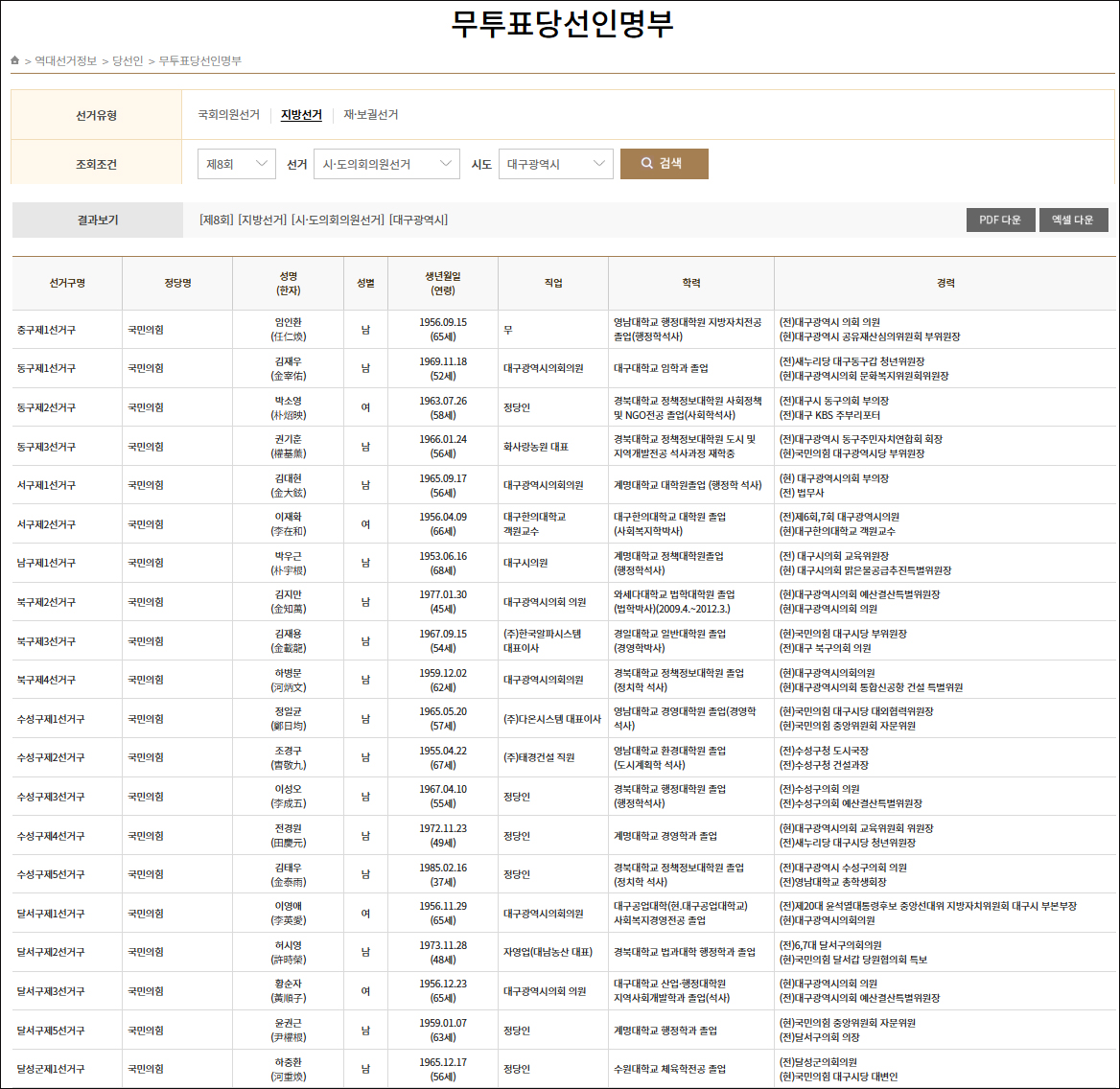Click the 경력 column header
1120x1089 pixels.
tap(945, 283)
